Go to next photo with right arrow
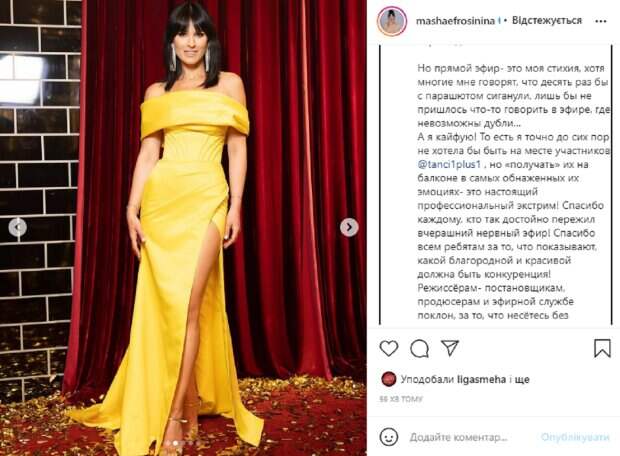 [349, 227]
